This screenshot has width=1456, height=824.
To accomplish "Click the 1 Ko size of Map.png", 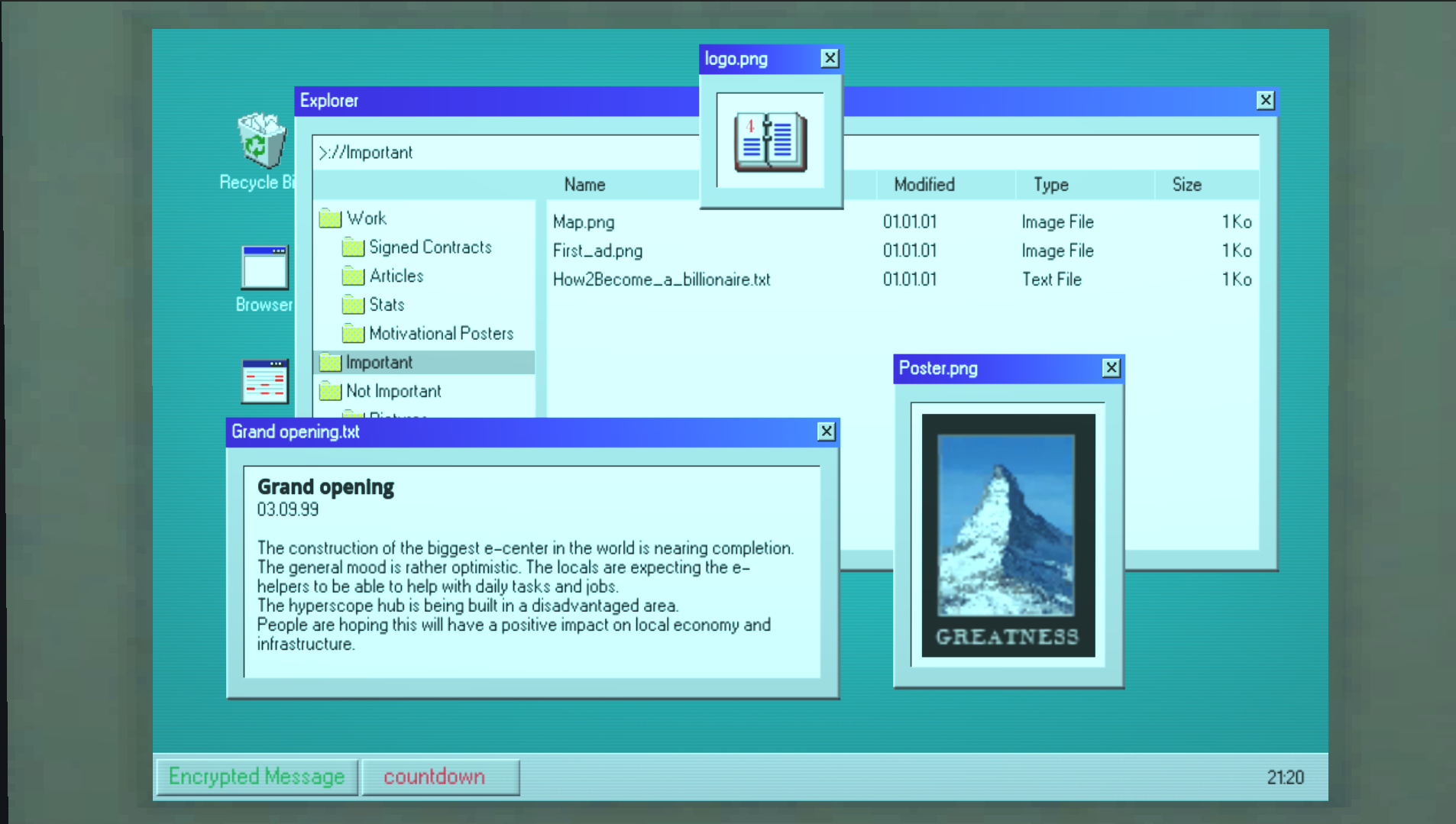I will coord(1237,222).
